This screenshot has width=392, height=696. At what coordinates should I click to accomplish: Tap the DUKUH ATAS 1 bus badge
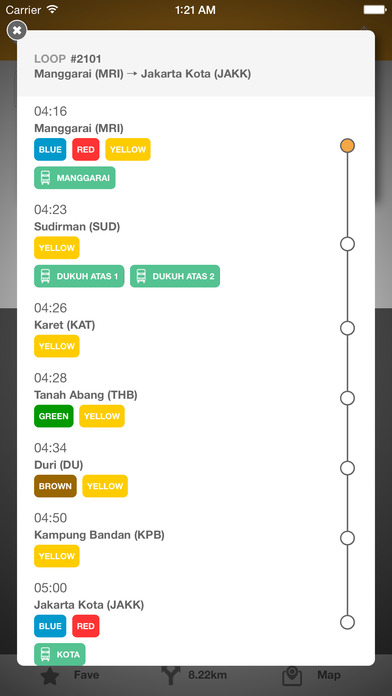coord(79,276)
